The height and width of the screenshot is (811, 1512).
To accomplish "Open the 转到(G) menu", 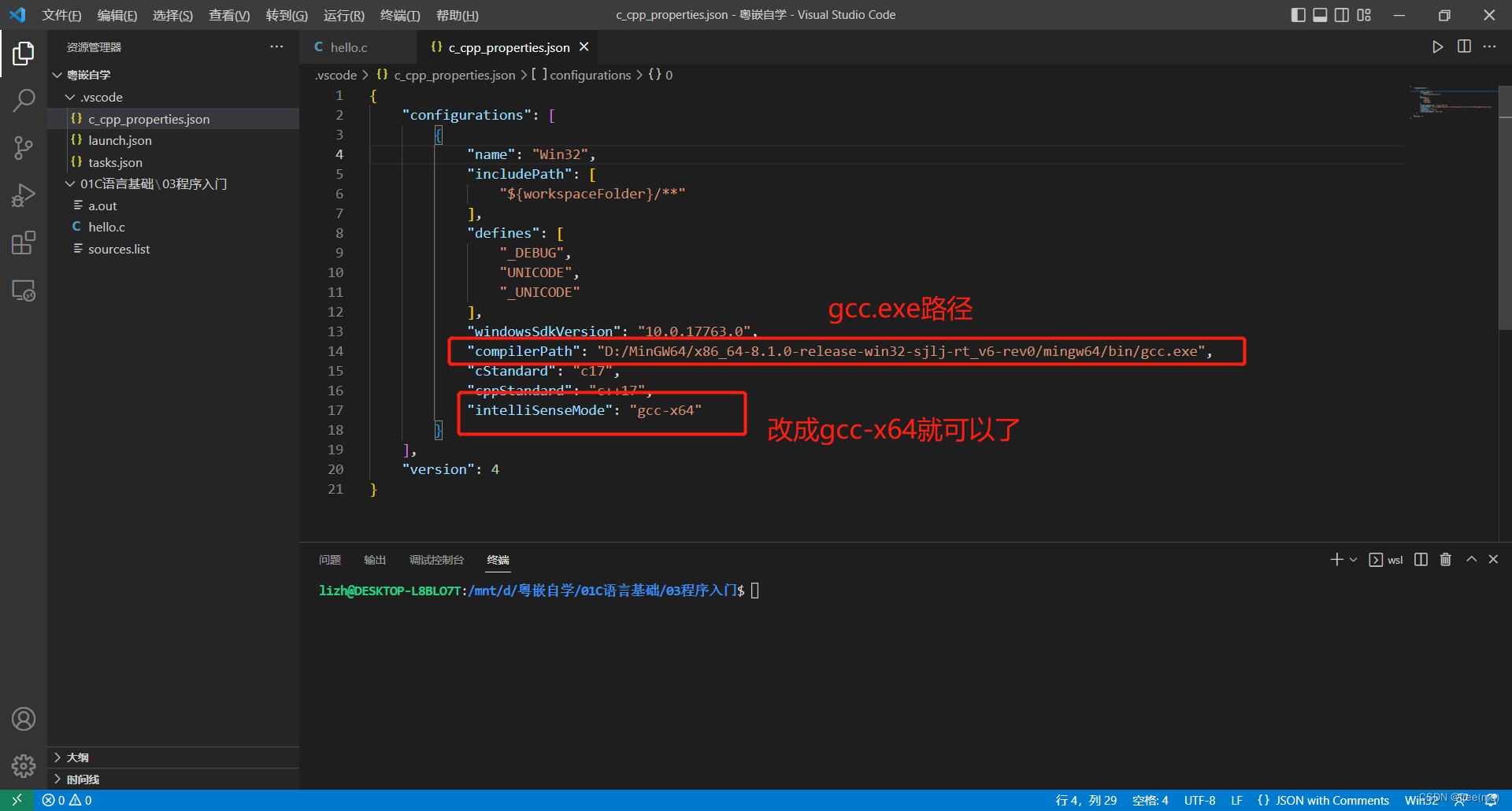I will tap(287, 15).
